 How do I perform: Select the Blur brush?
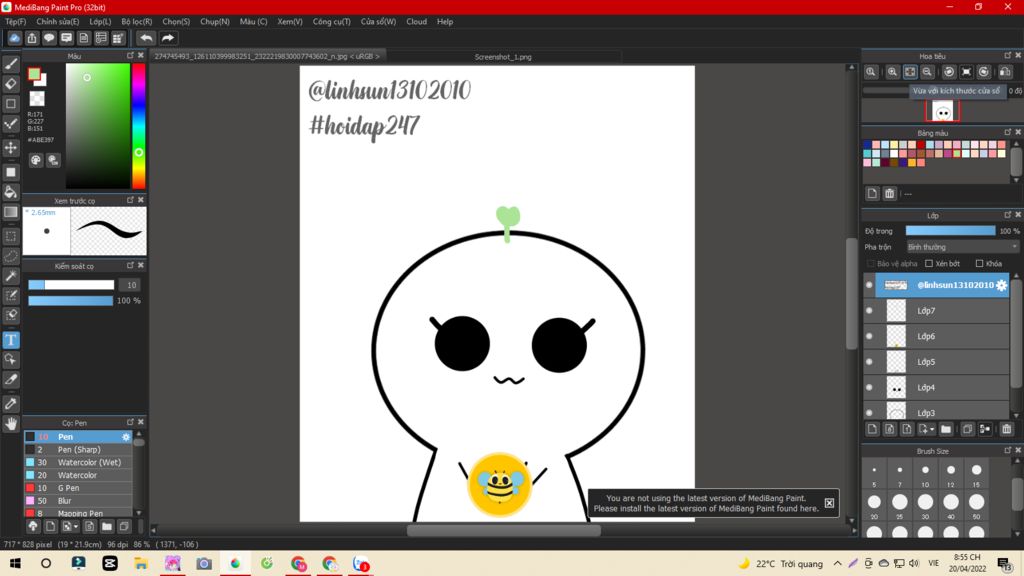coord(78,501)
